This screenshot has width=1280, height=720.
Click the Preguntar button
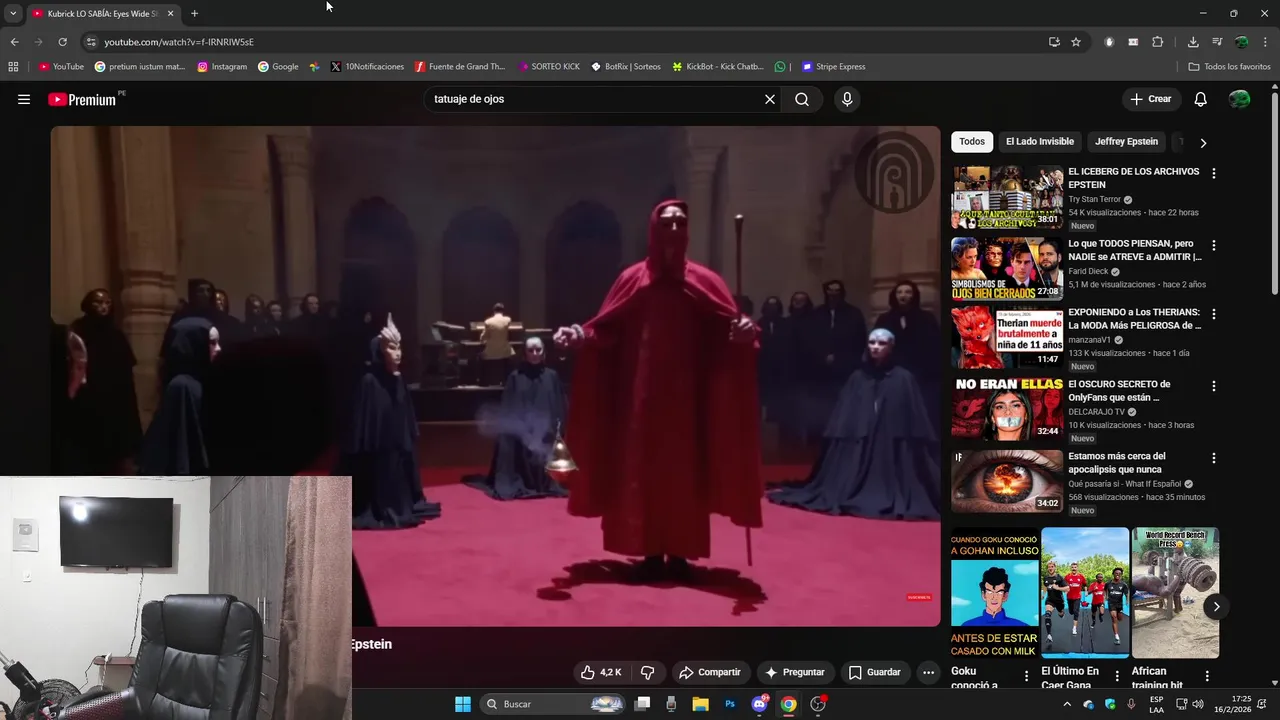click(x=795, y=672)
